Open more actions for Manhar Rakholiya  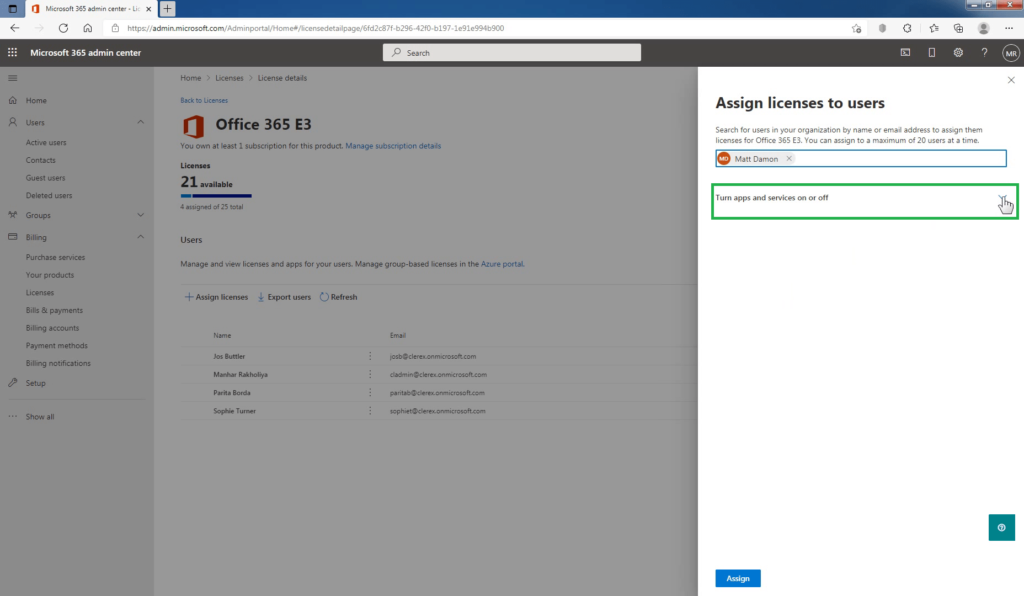click(370, 375)
